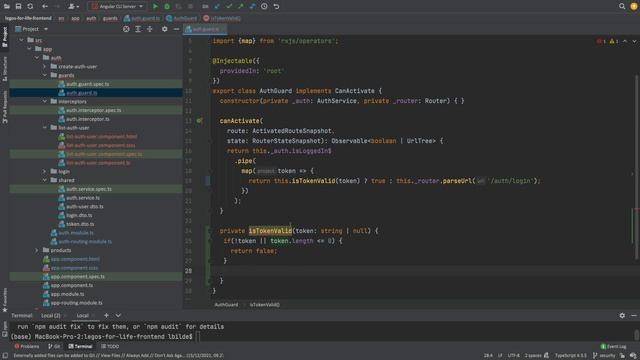This screenshot has height=360, width=640.
Task: Open the Project view selector dropdown
Action: [32, 29]
